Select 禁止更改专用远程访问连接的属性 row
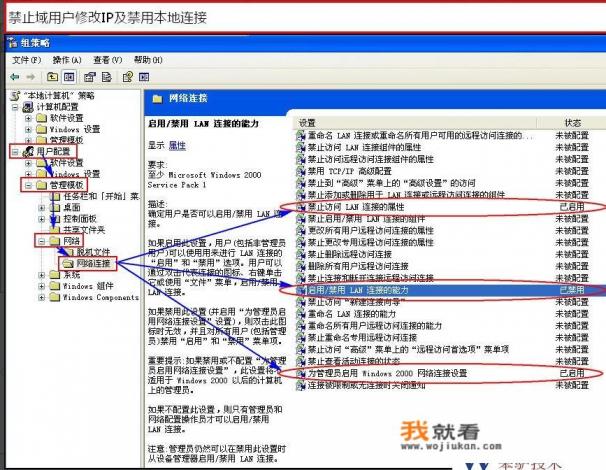Image resolution: width=606 pixels, height=470 pixels. [x=443, y=242]
